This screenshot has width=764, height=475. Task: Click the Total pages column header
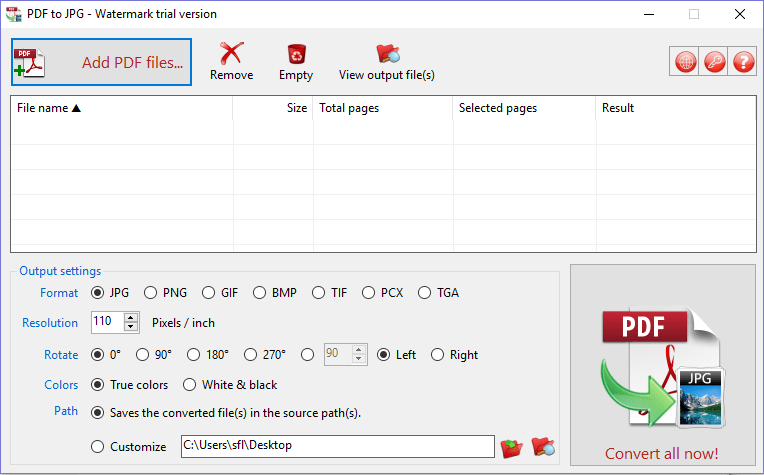pyautogui.click(x=383, y=108)
